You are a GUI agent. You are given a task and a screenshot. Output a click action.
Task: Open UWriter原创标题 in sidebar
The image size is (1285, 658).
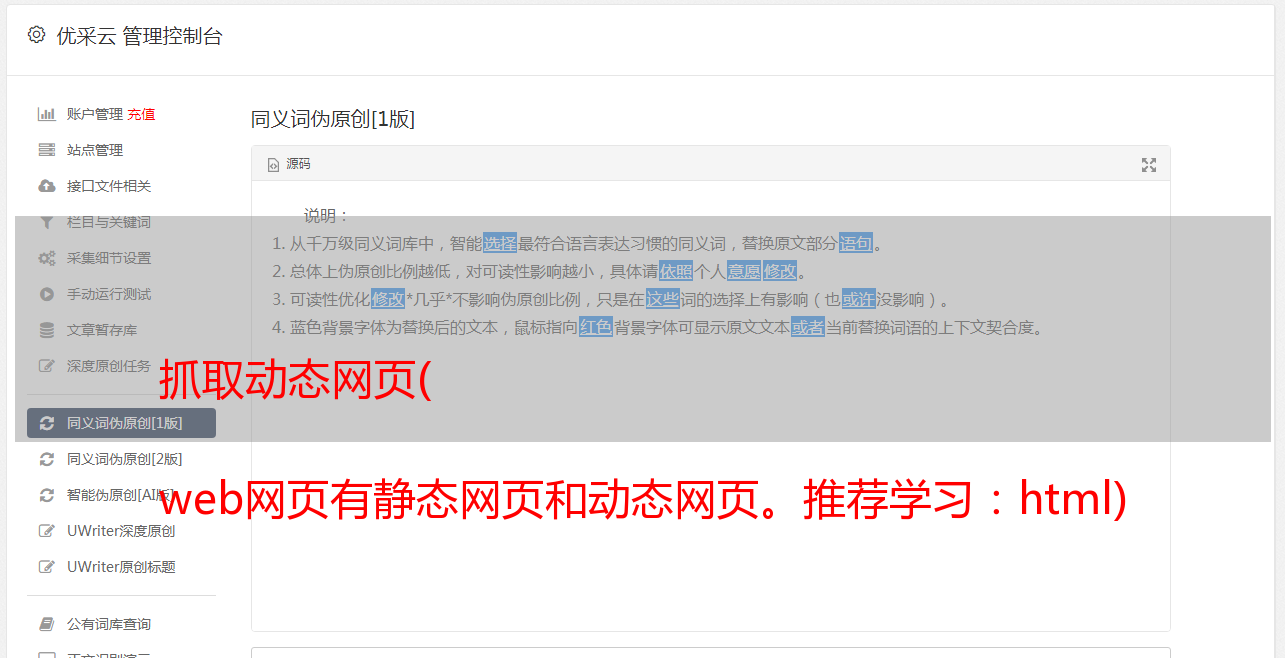pyautogui.click(x=121, y=567)
